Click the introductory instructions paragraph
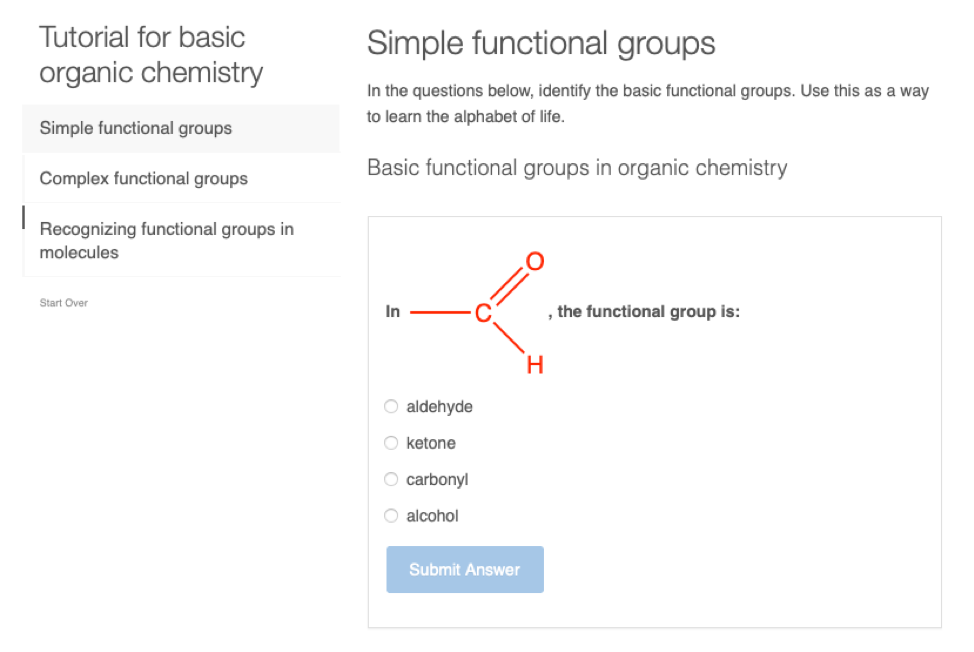The image size is (974, 652). click(647, 104)
